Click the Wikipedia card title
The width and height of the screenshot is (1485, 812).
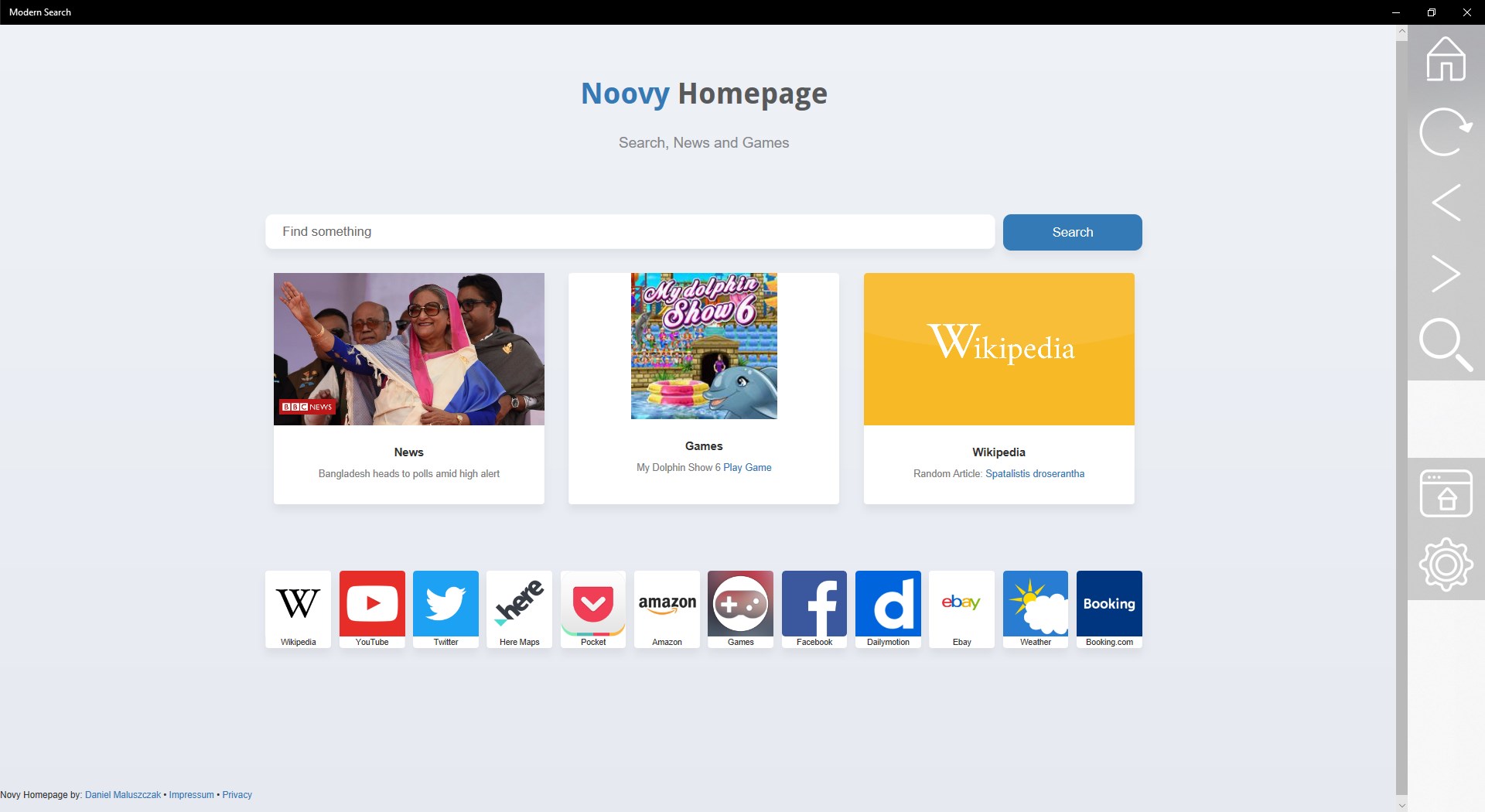(x=999, y=452)
